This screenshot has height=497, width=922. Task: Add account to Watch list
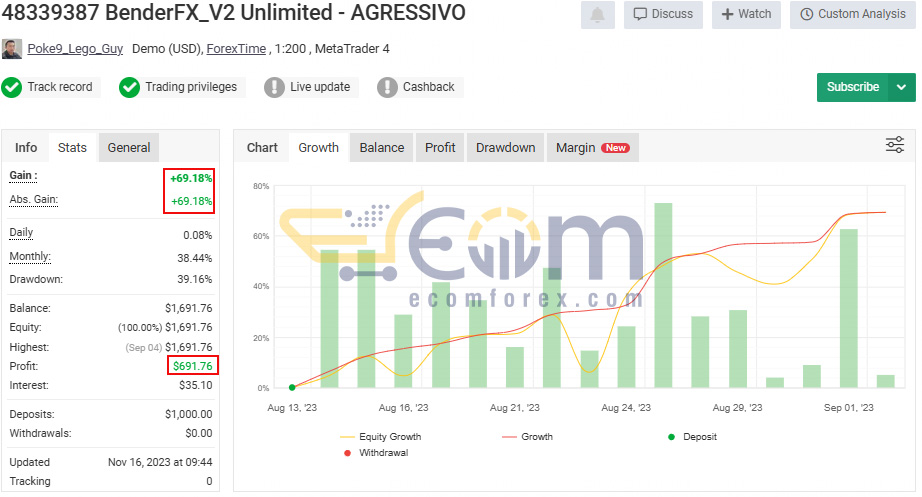[x=746, y=14]
